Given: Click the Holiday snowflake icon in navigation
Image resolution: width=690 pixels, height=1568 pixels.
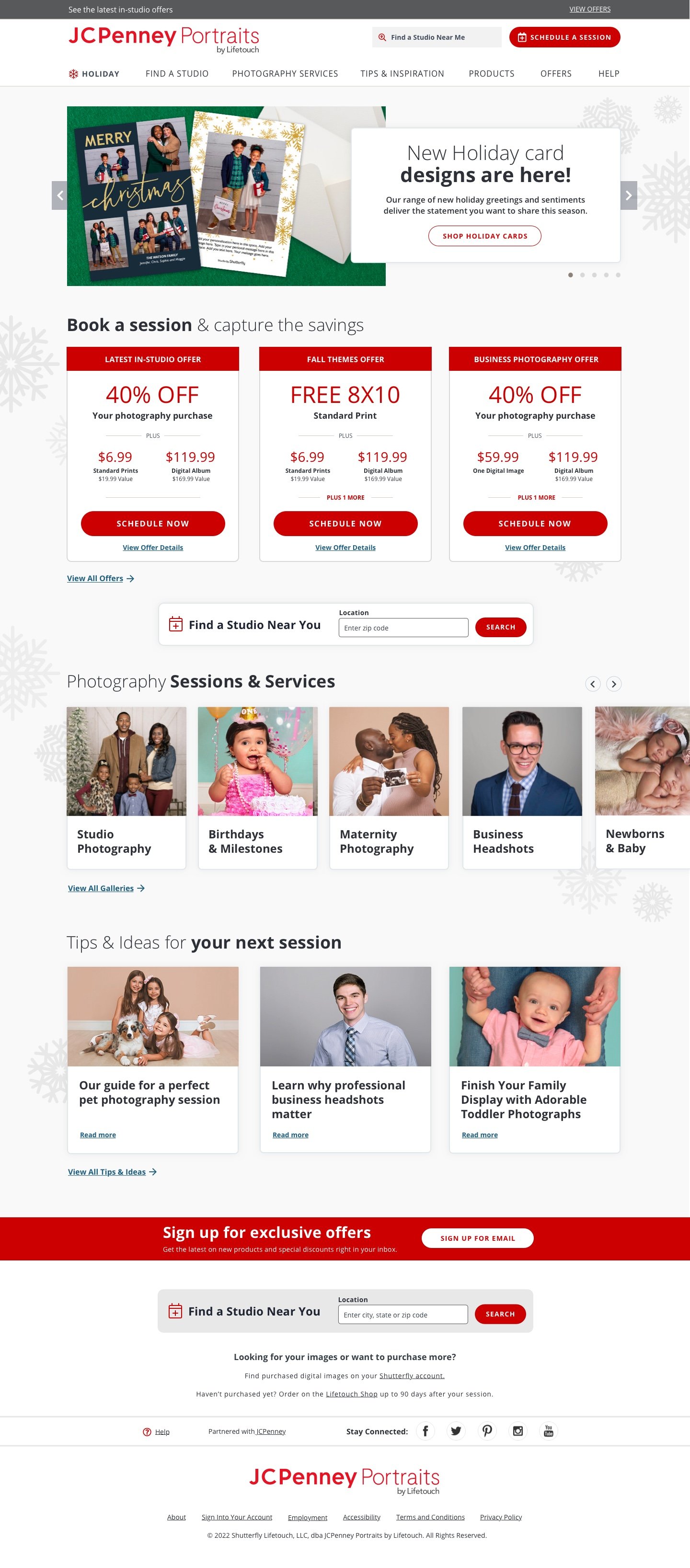Looking at the screenshot, I should click(x=73, y=74).
